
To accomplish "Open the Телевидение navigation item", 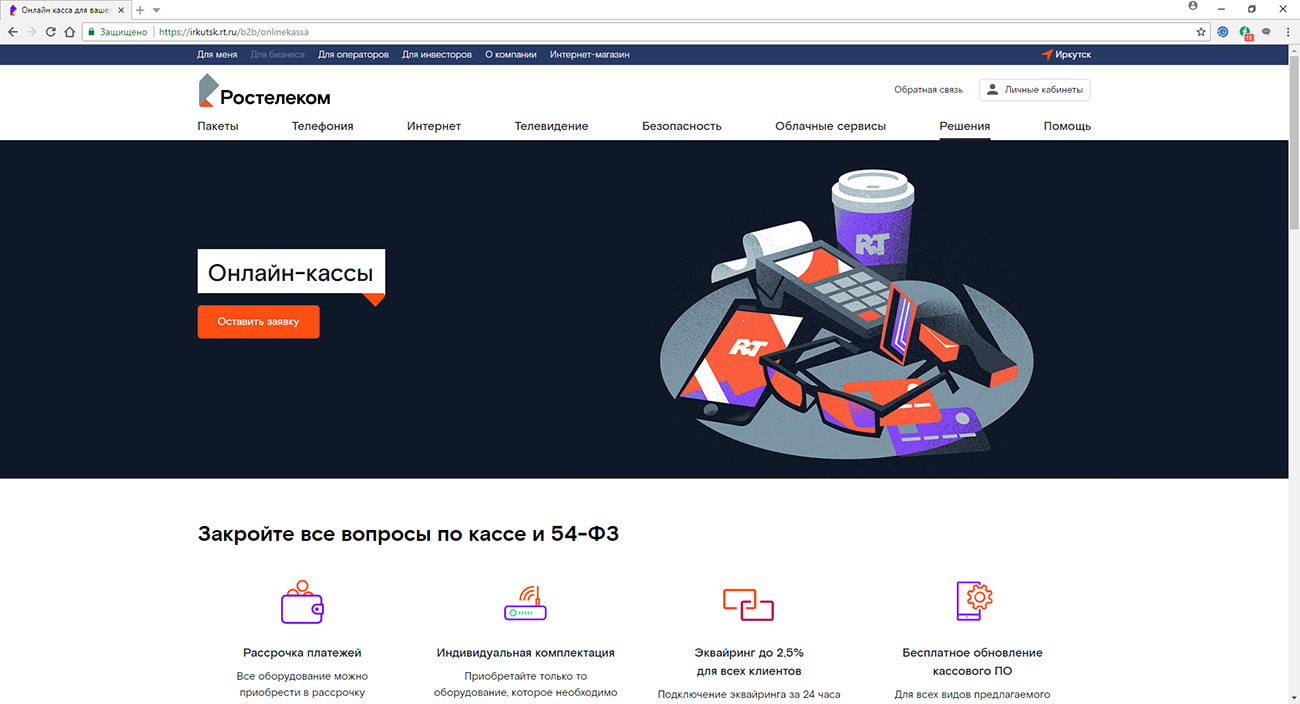I will tap(551, 126).
